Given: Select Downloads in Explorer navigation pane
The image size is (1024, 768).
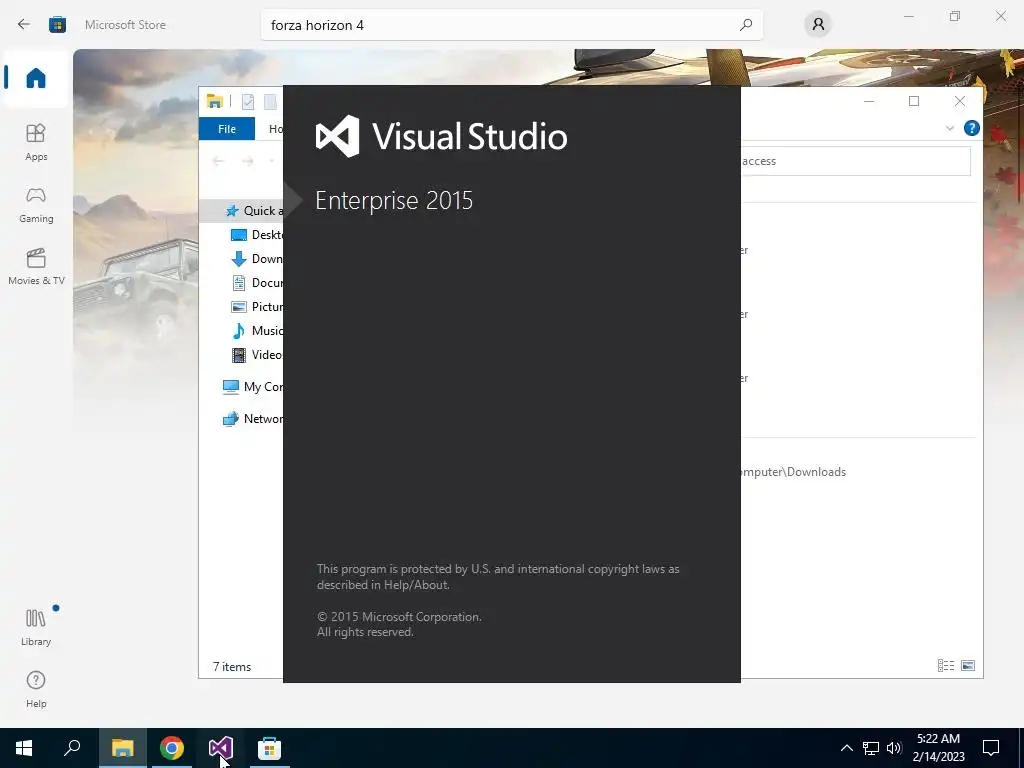Looking at the screenshot, I should (257, 259).
